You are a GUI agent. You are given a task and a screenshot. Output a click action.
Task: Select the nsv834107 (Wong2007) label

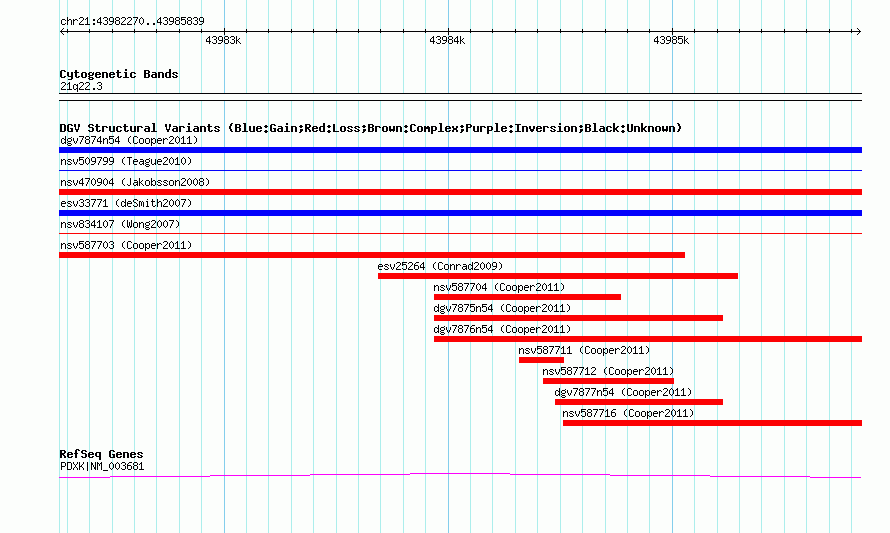[120, 224]
